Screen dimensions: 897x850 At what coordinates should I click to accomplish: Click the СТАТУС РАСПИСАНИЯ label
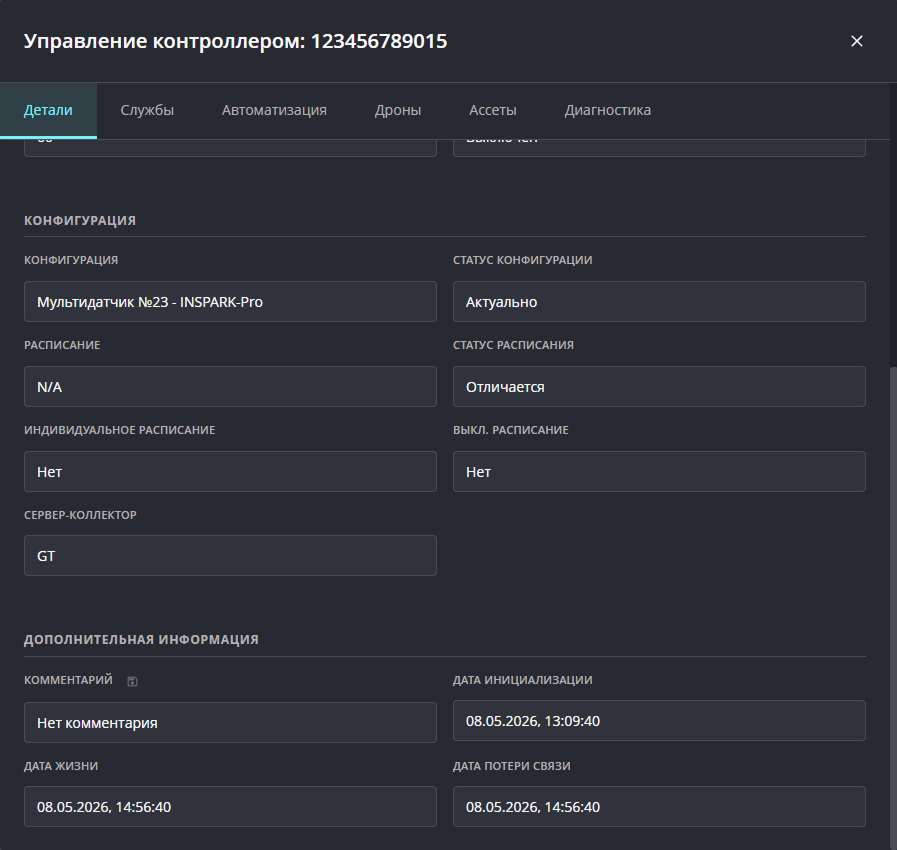(x=513, y=345)
